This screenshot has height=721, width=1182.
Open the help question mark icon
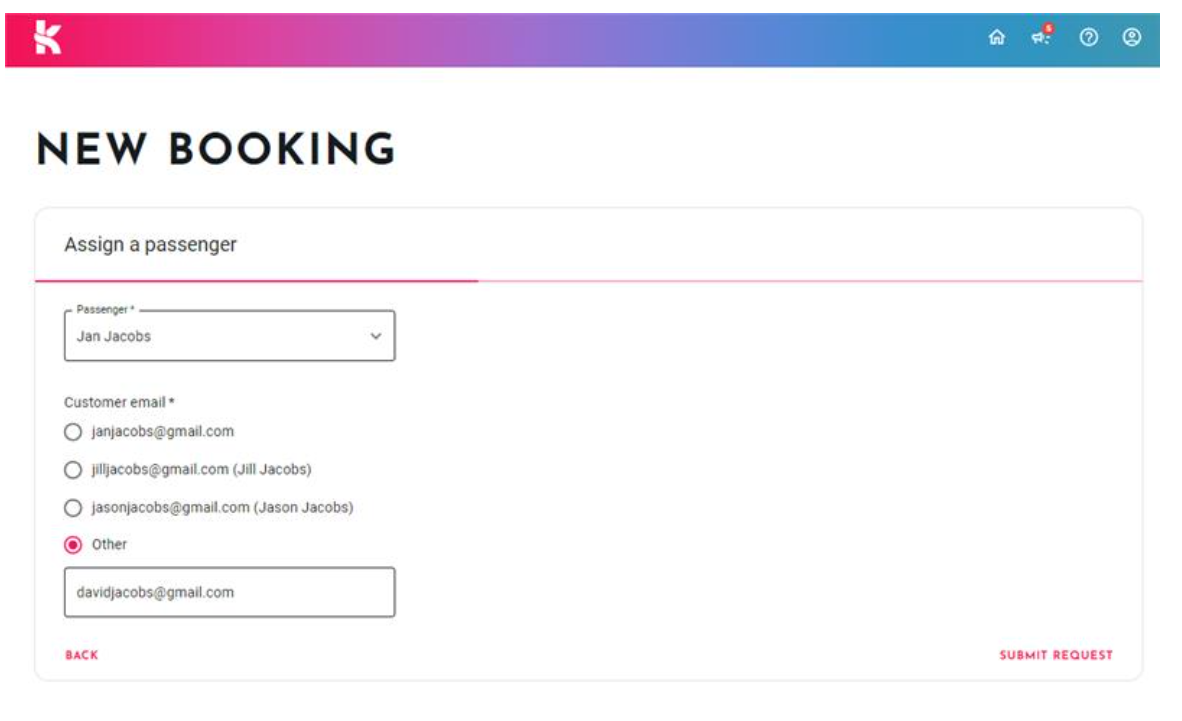coord(1089,37)
